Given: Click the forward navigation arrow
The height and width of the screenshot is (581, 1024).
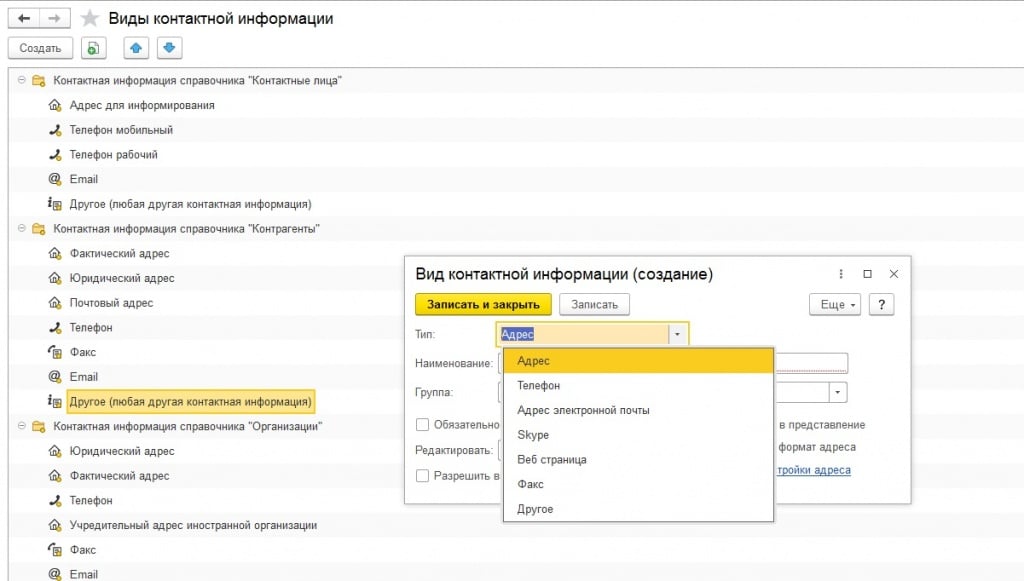Looking at the screenshot, I should coord(56,19).
